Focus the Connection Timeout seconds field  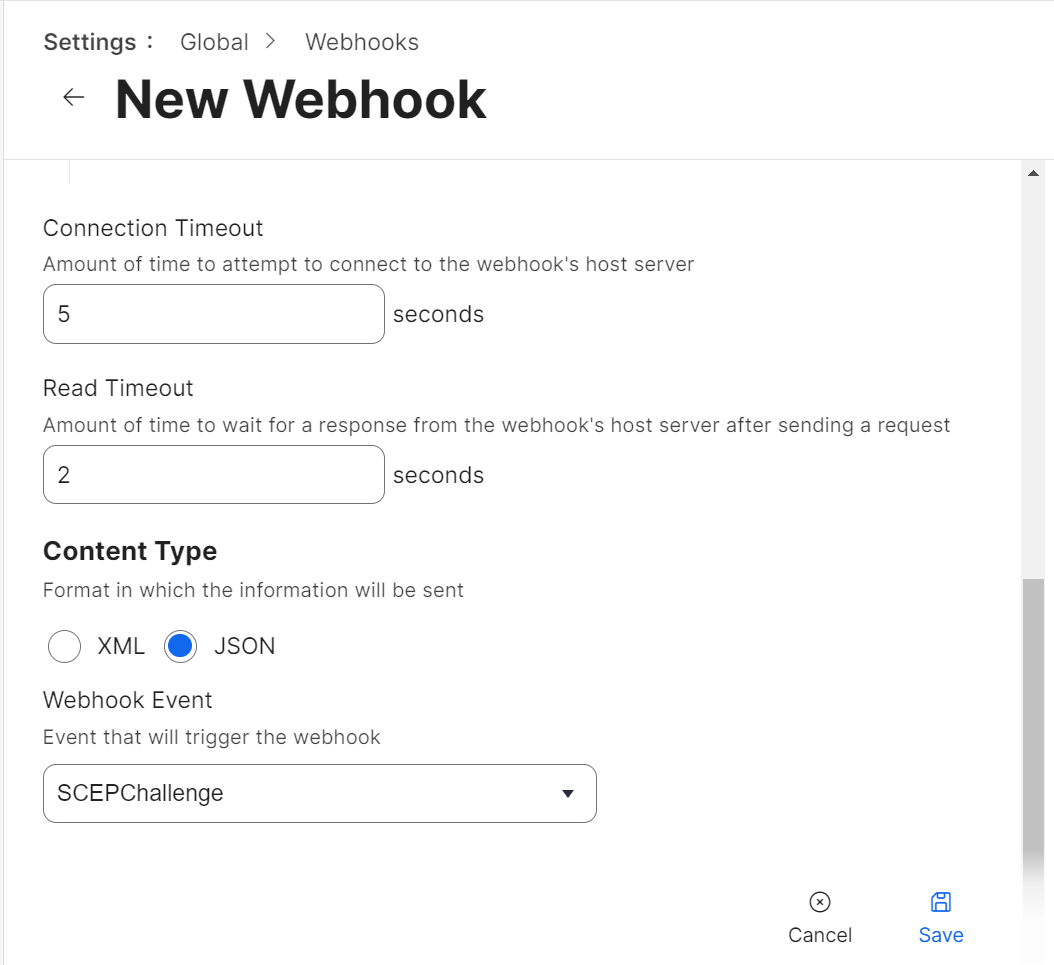point(214,314)
